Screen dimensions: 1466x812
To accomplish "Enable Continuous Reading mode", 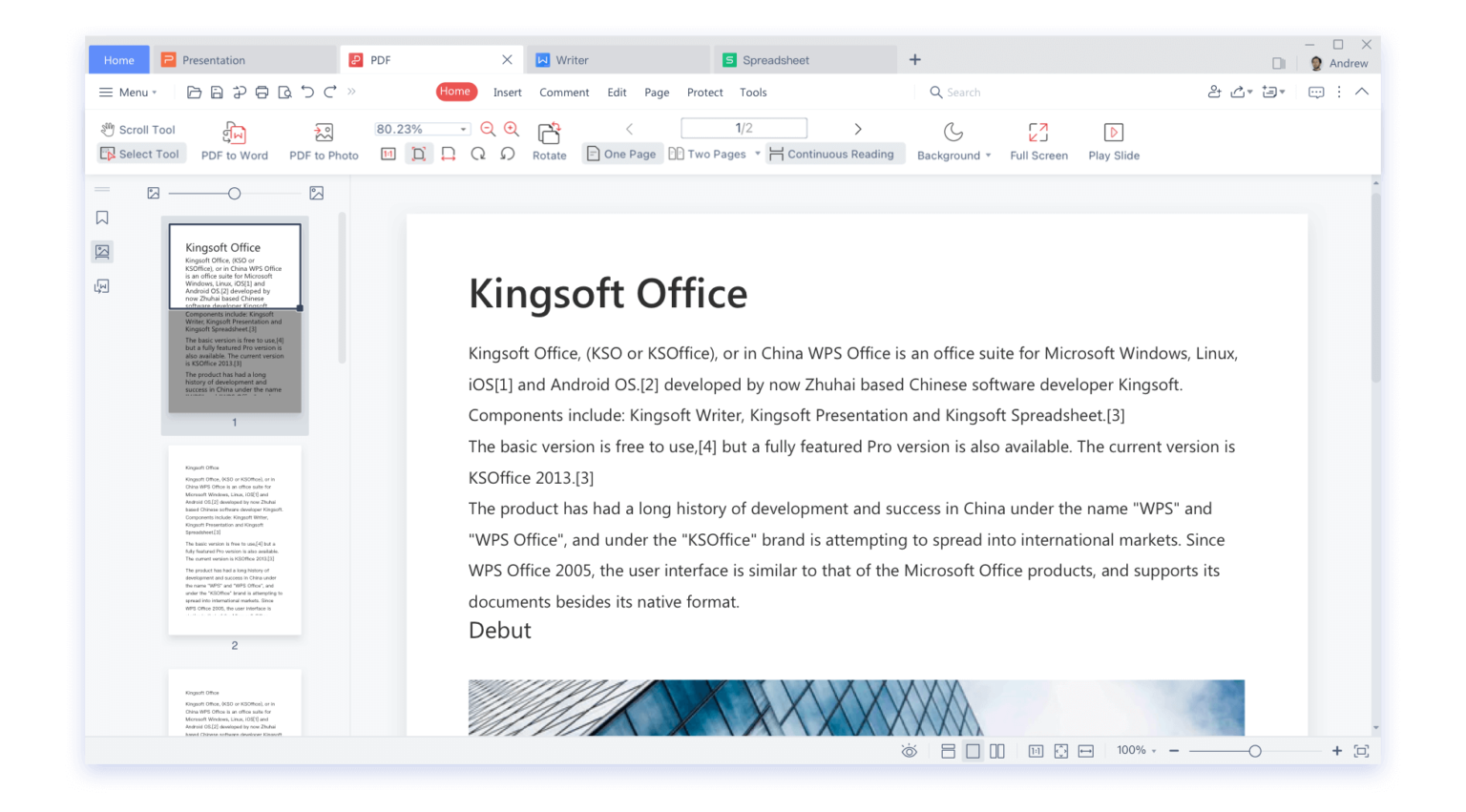I will tap(833, 153).
